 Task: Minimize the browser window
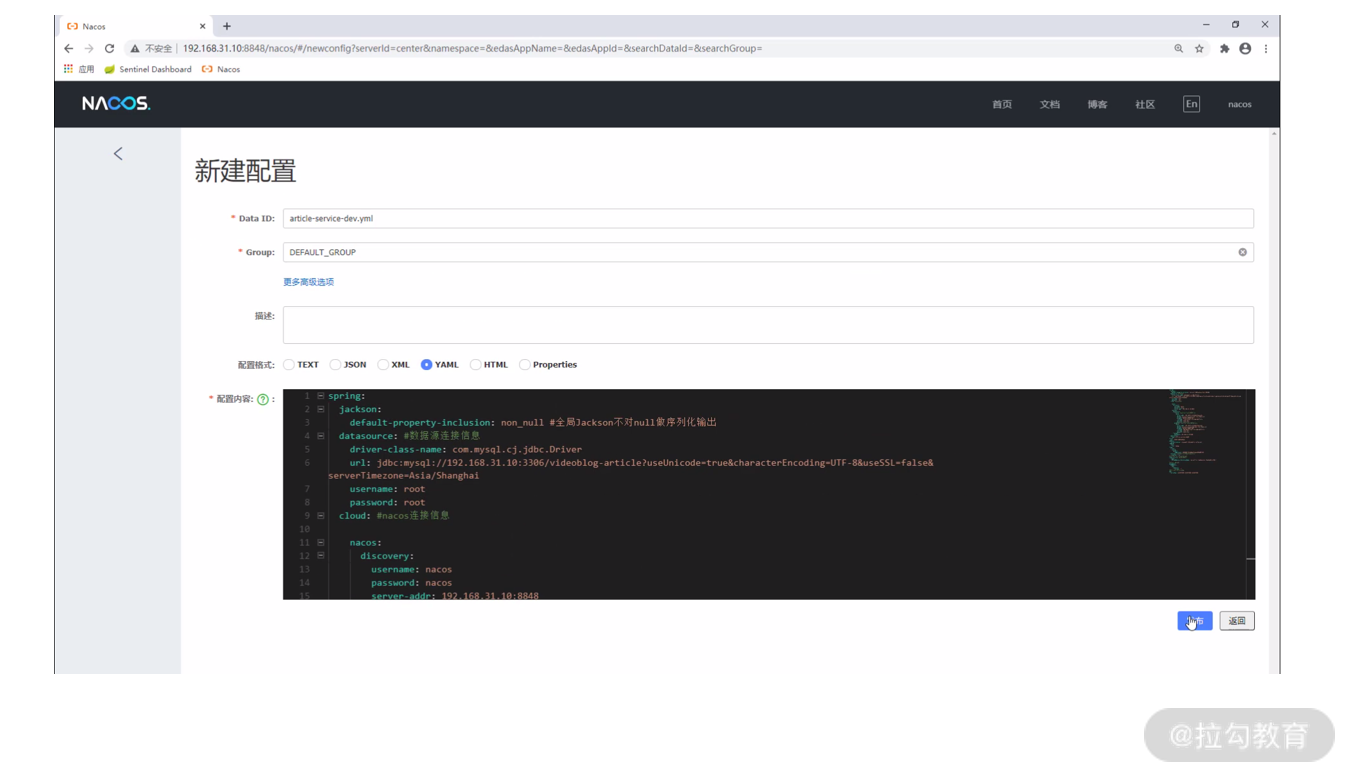point(1206,25)
